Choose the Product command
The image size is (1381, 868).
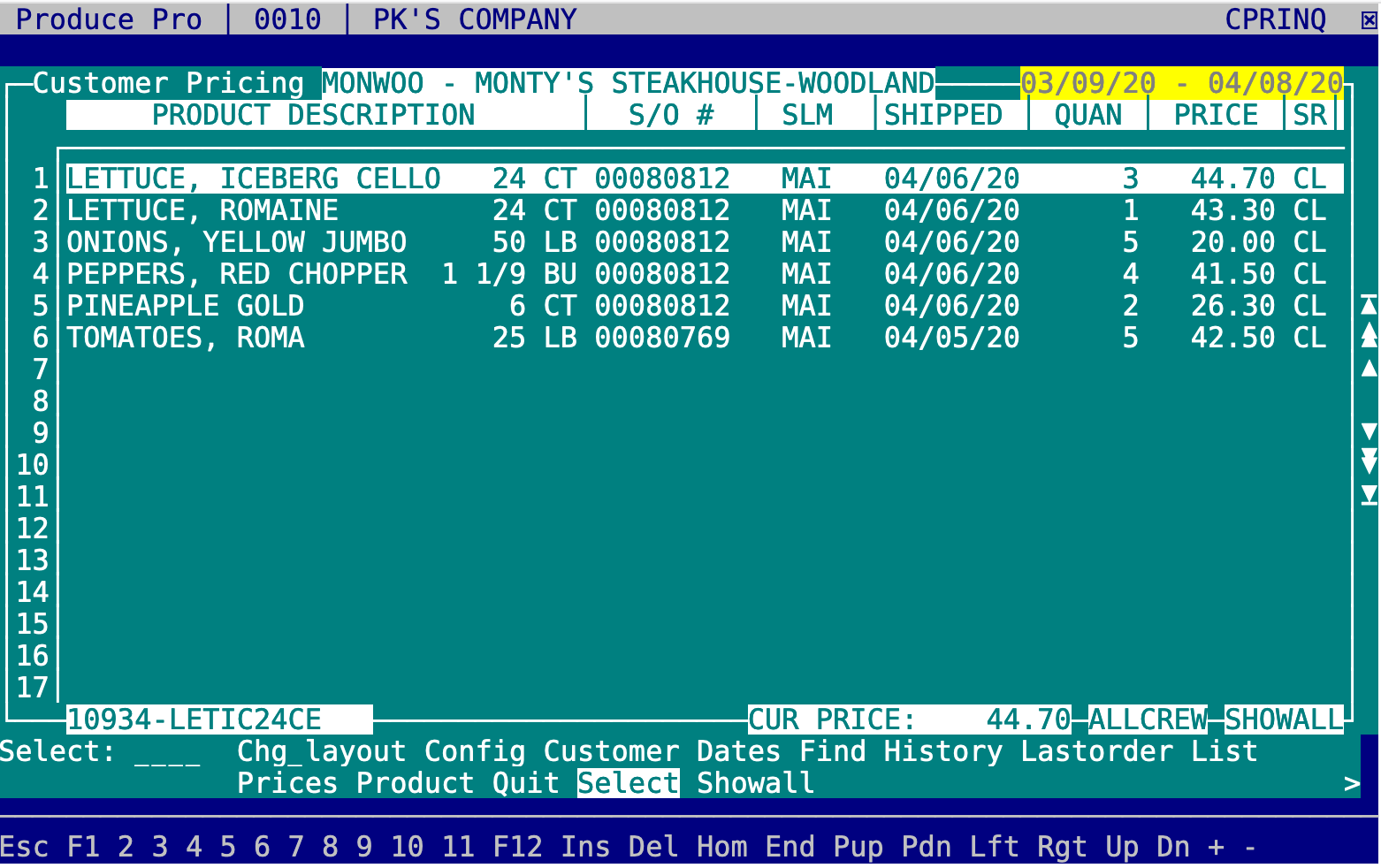pos(416,783)
